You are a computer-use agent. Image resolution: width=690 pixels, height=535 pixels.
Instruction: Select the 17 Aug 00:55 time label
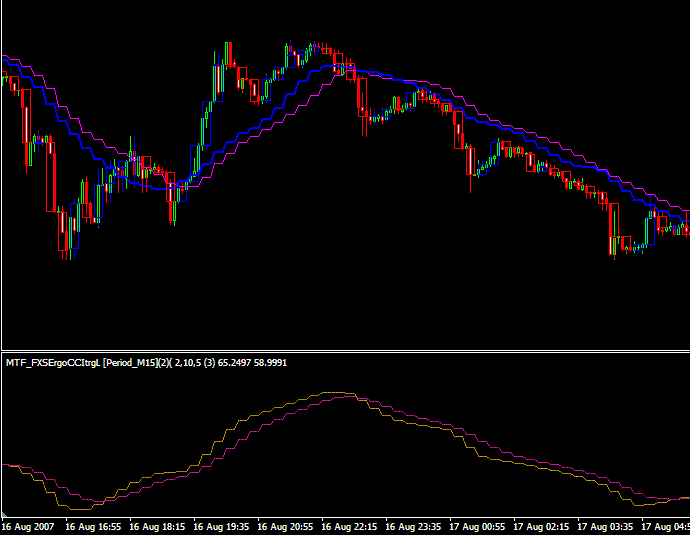coord(477,527)
